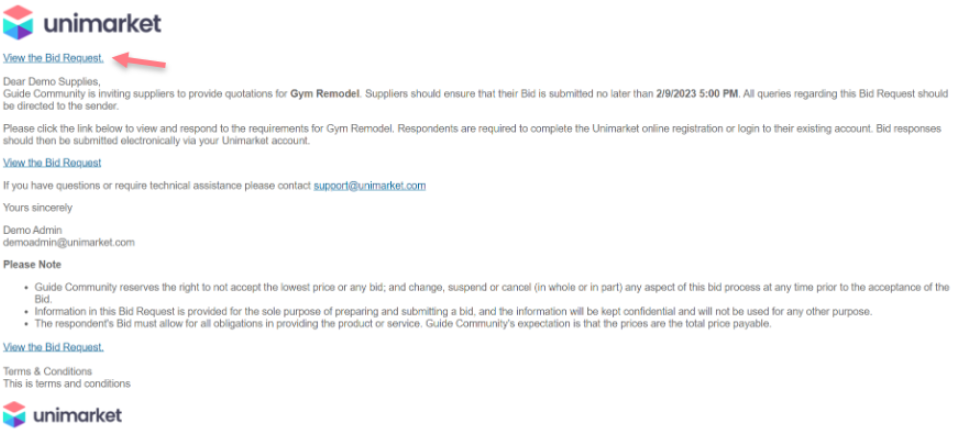
Task: Click the Yours sincerely closing line
Action: (x=38, y=207)
